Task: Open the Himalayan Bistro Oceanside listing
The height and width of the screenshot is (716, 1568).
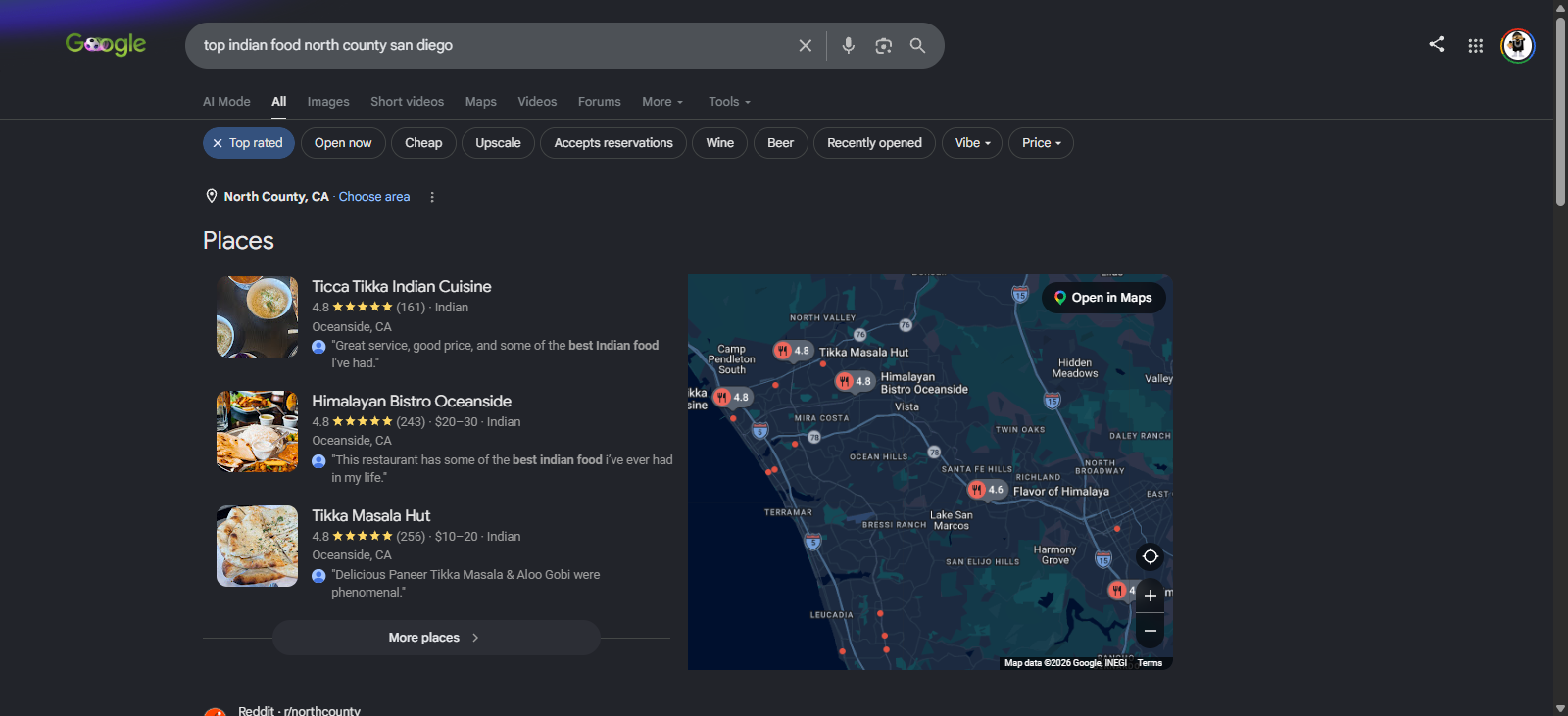Action: (x=412, y=402)
